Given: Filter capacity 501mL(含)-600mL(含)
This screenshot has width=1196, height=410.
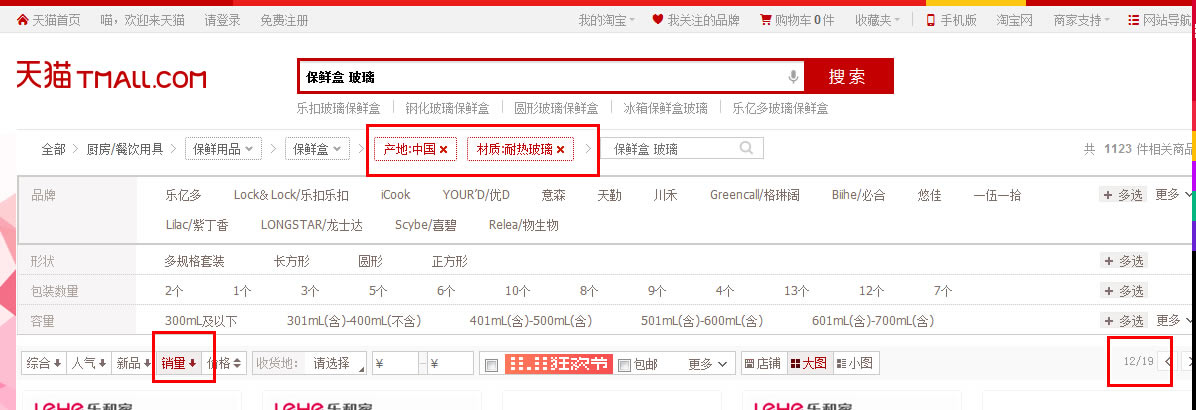Looking at the screenshot, I should (702, 321).
